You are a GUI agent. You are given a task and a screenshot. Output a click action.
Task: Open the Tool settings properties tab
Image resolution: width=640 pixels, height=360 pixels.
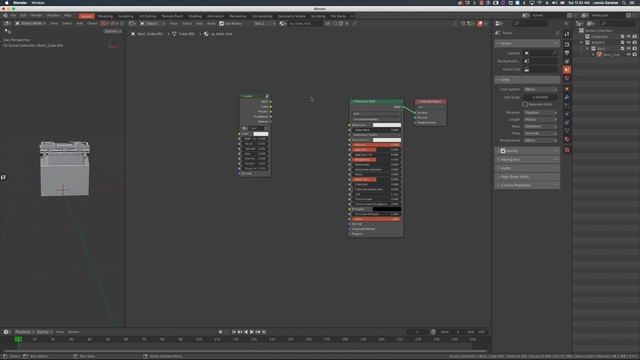(567, 34)
